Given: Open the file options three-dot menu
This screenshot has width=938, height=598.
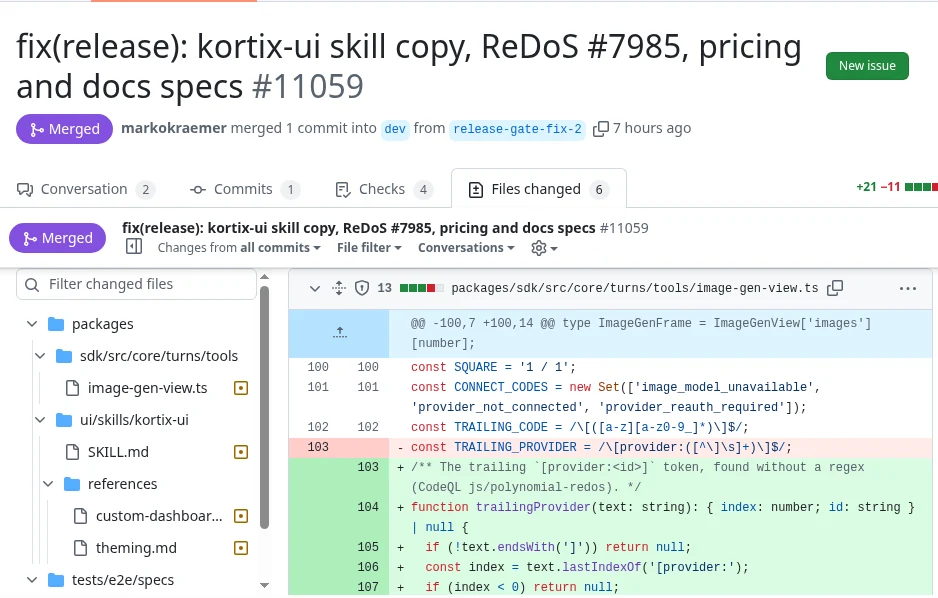Looking at the screenshot, I should click(x=907, y=288).
